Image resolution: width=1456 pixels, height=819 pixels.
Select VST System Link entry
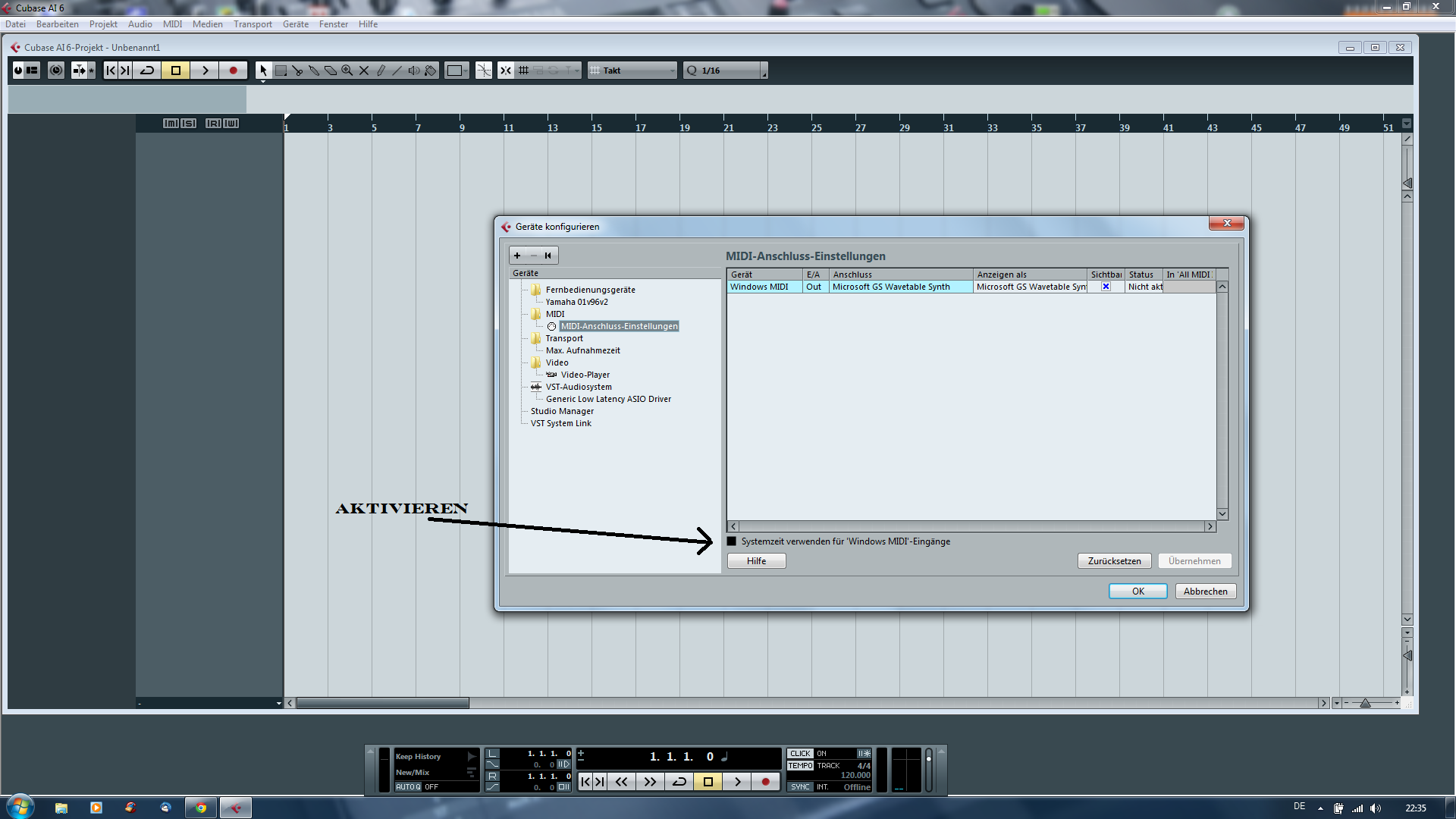pos(560,423)
